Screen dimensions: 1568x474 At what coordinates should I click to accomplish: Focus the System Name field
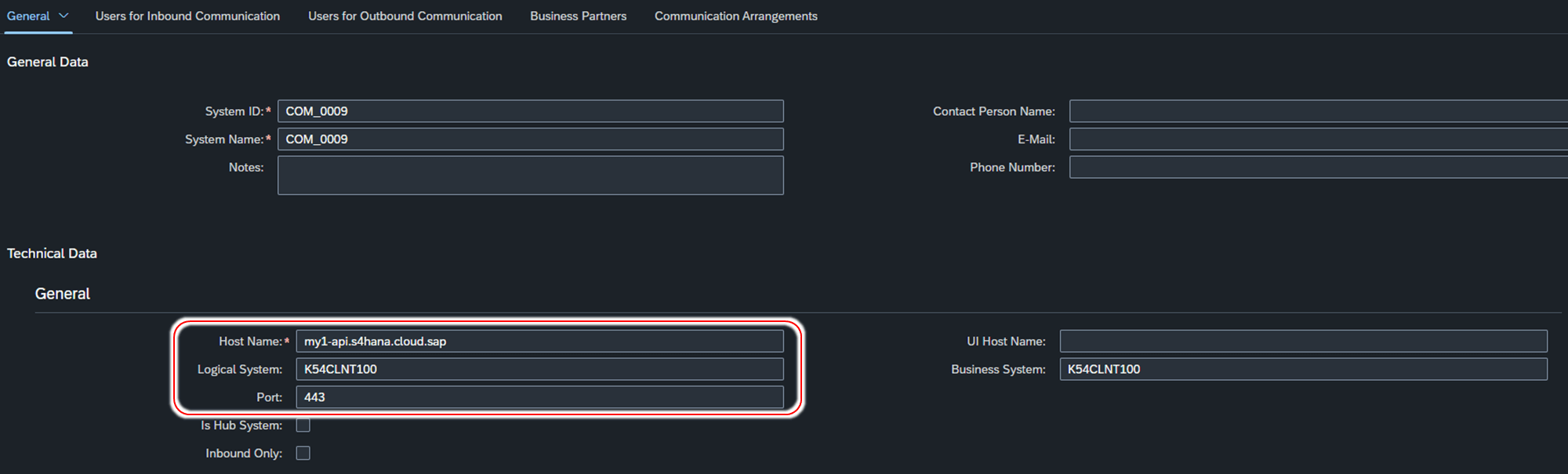(530, 139)
